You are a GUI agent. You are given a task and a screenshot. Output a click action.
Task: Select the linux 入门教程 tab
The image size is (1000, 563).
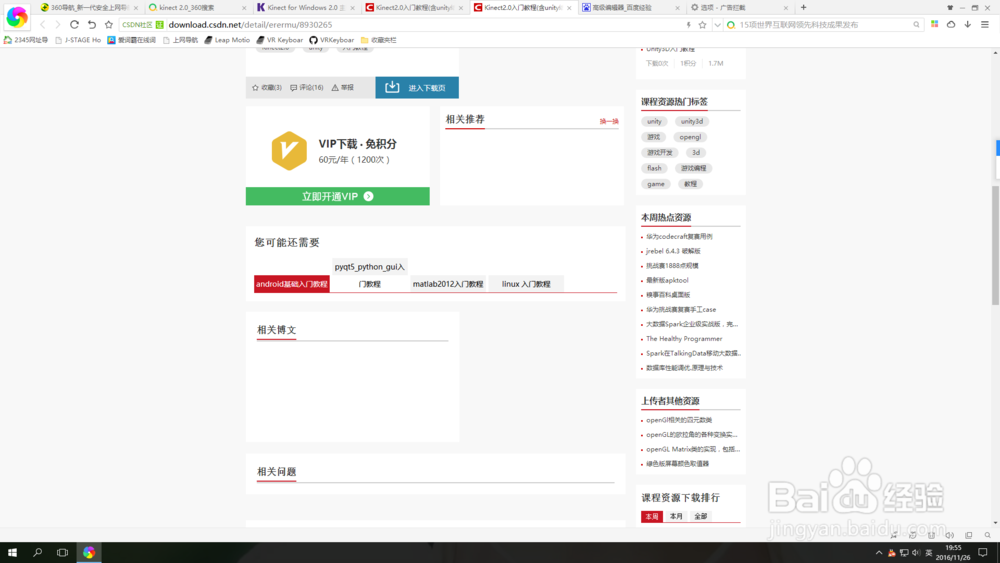[526, 284]
